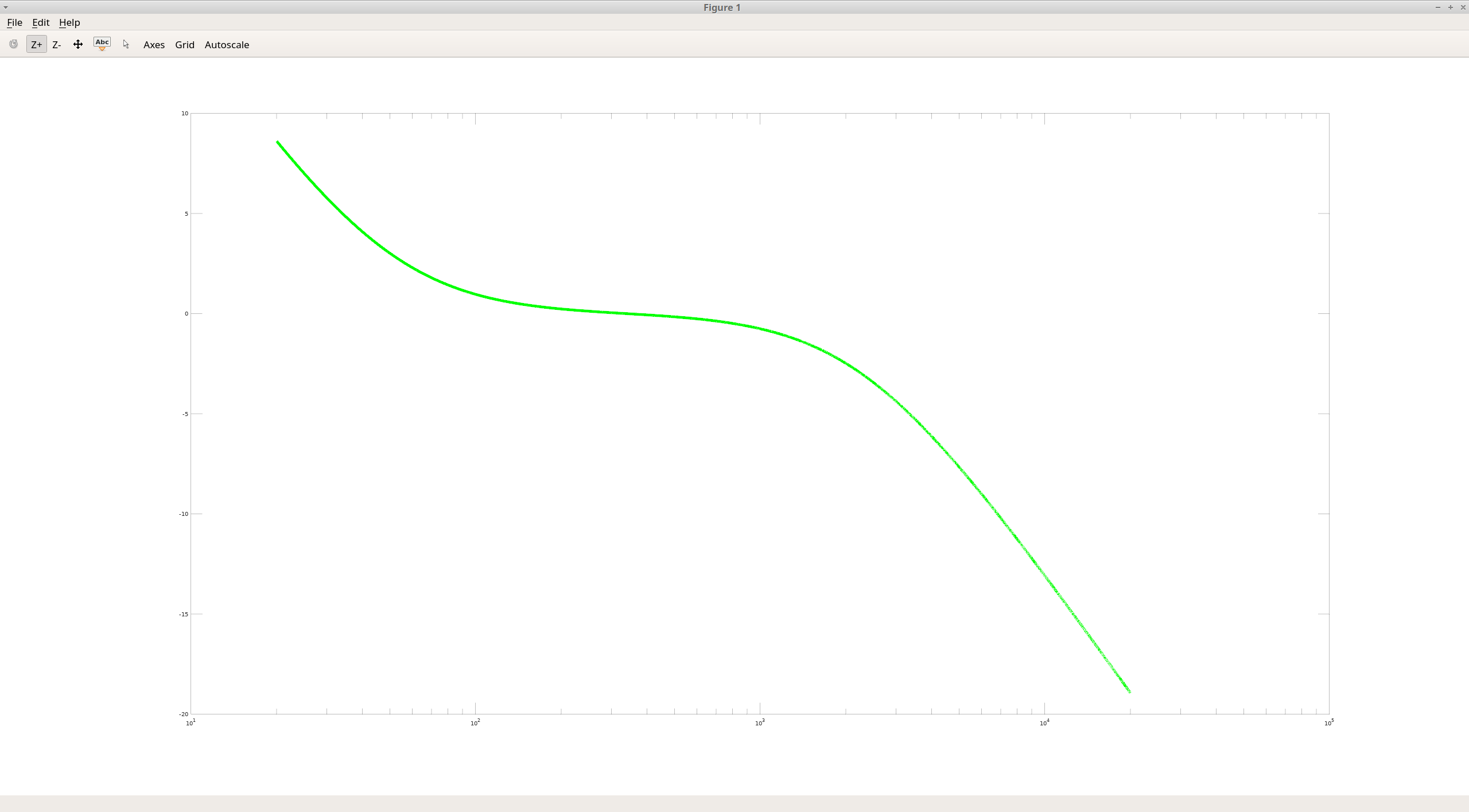Click the green curve near zero level
Image resolution: width=1469 pixels, height=812 pixels.
[x=631, y=314]
